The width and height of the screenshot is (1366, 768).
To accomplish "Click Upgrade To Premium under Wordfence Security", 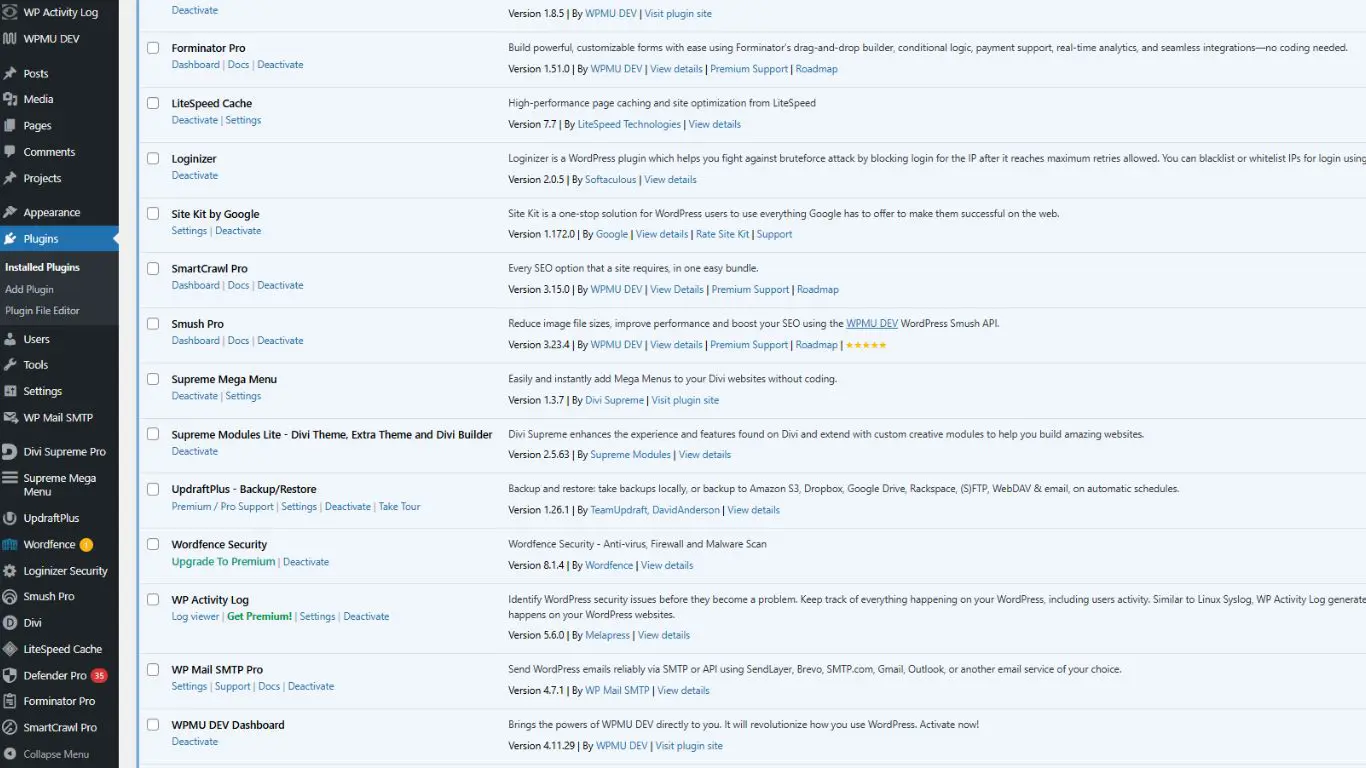I will (222, 561).
